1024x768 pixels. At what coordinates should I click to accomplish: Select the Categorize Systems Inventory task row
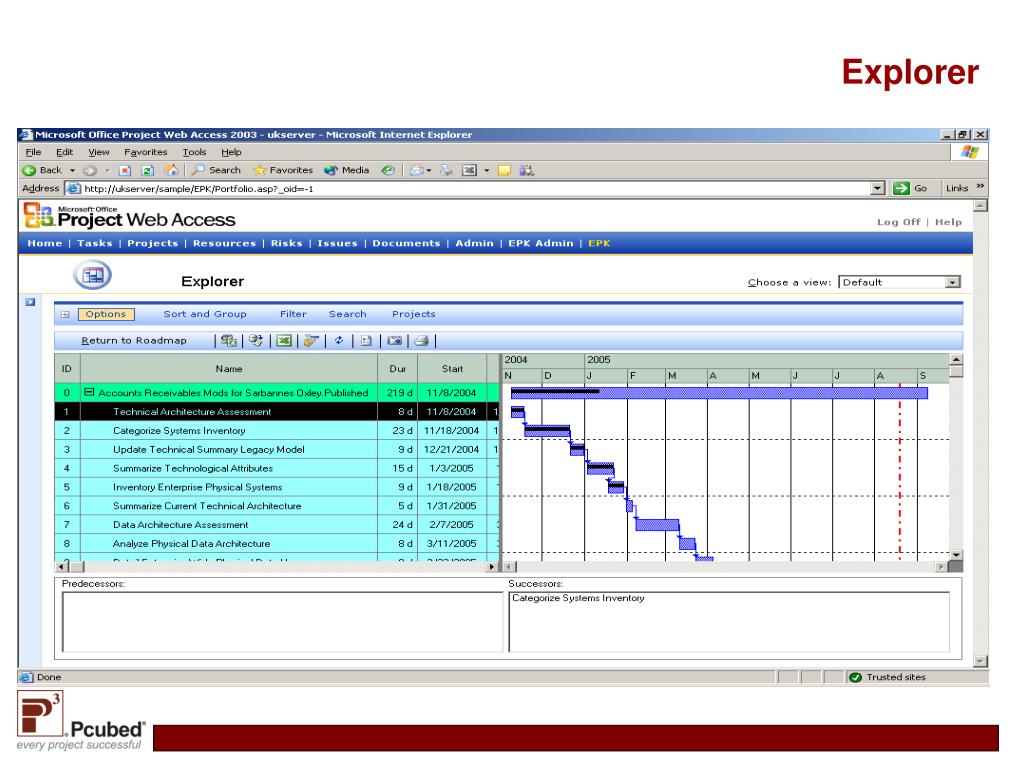click(x=277, y=430)
